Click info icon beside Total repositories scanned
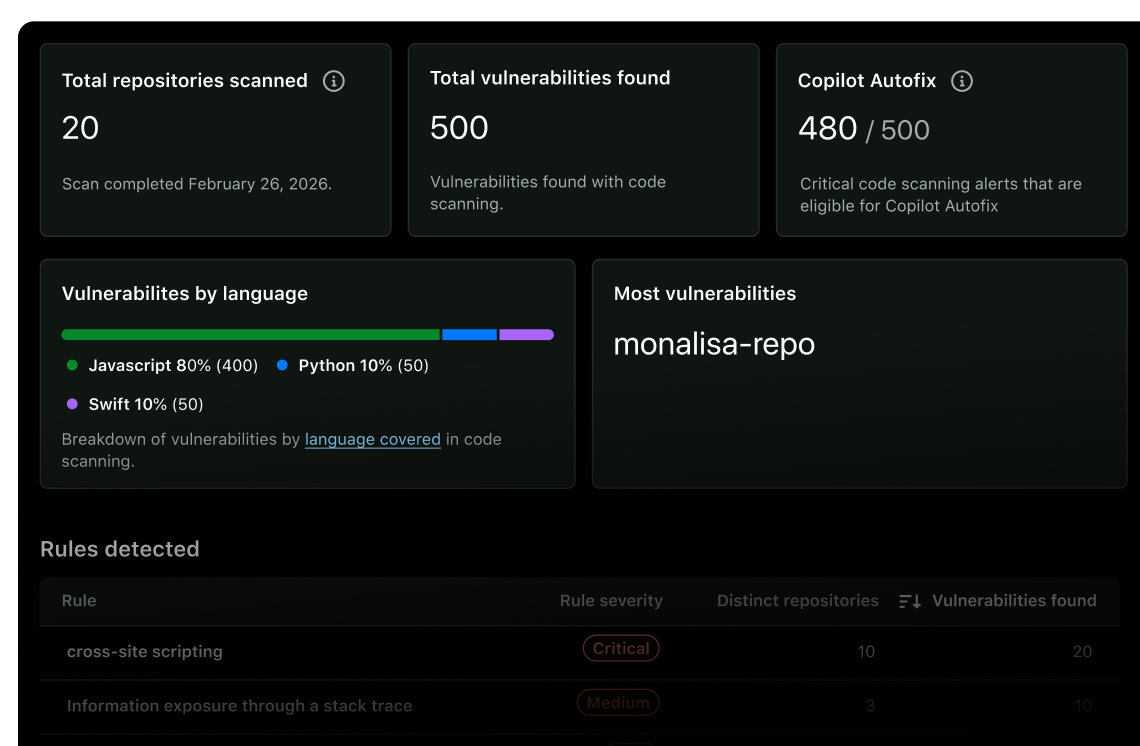 [334, 81]
